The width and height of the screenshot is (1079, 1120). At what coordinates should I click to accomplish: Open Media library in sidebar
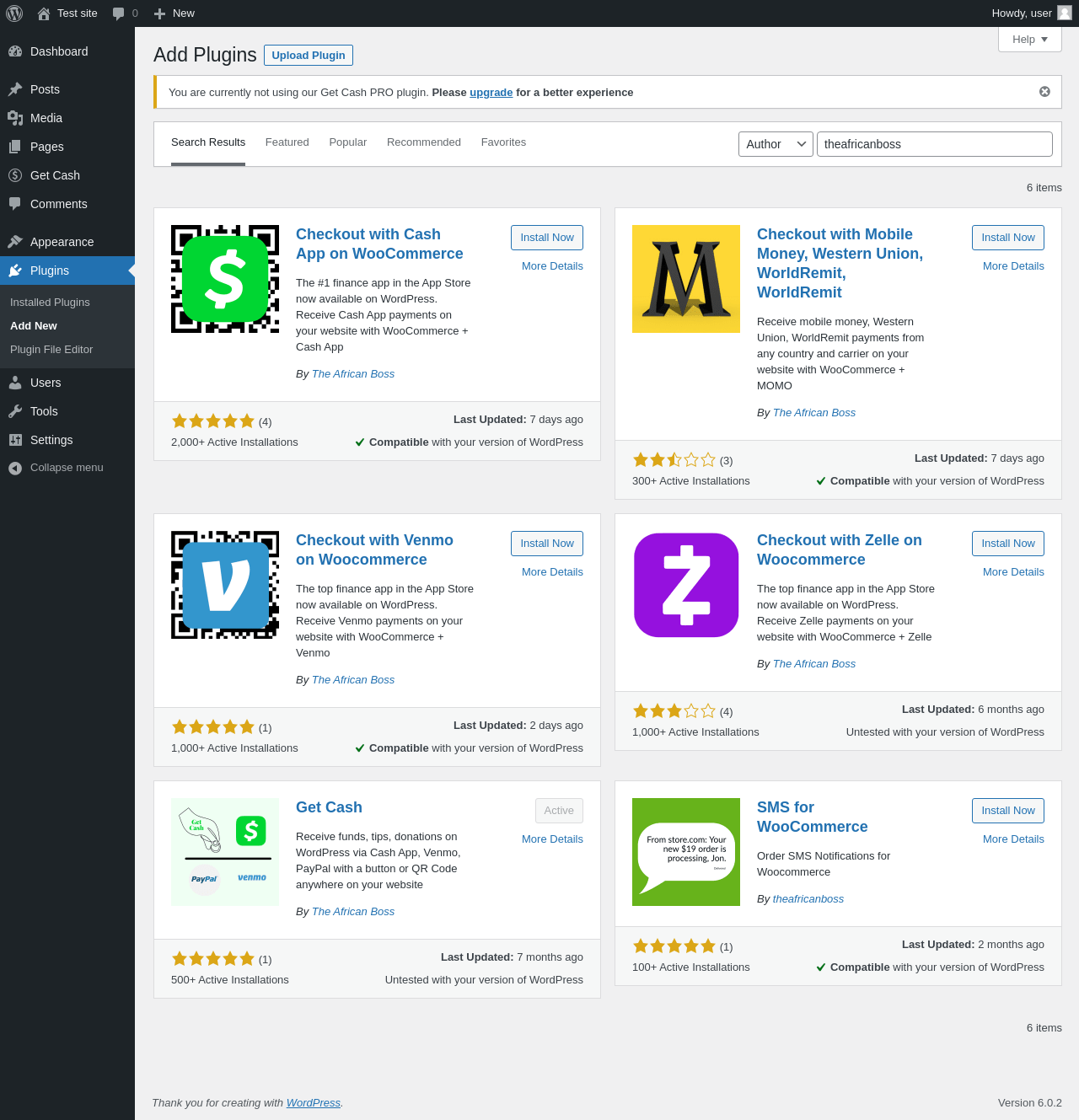point(67,118)
